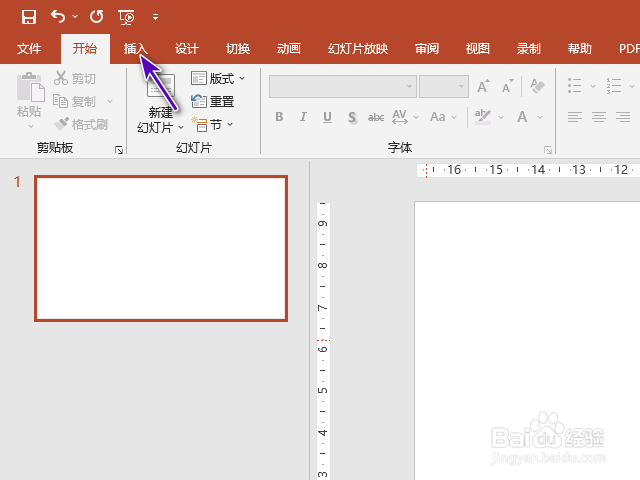Image resolution: width=640 pixels, height=480 pixels.
Task: Open the 帮助 tab
Action: (580, 49)
